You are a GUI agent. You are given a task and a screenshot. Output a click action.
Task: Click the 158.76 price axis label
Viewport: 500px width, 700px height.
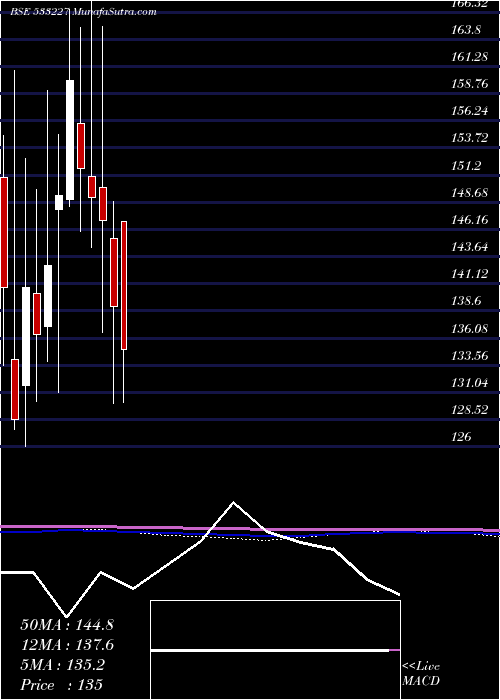[470, 84]
